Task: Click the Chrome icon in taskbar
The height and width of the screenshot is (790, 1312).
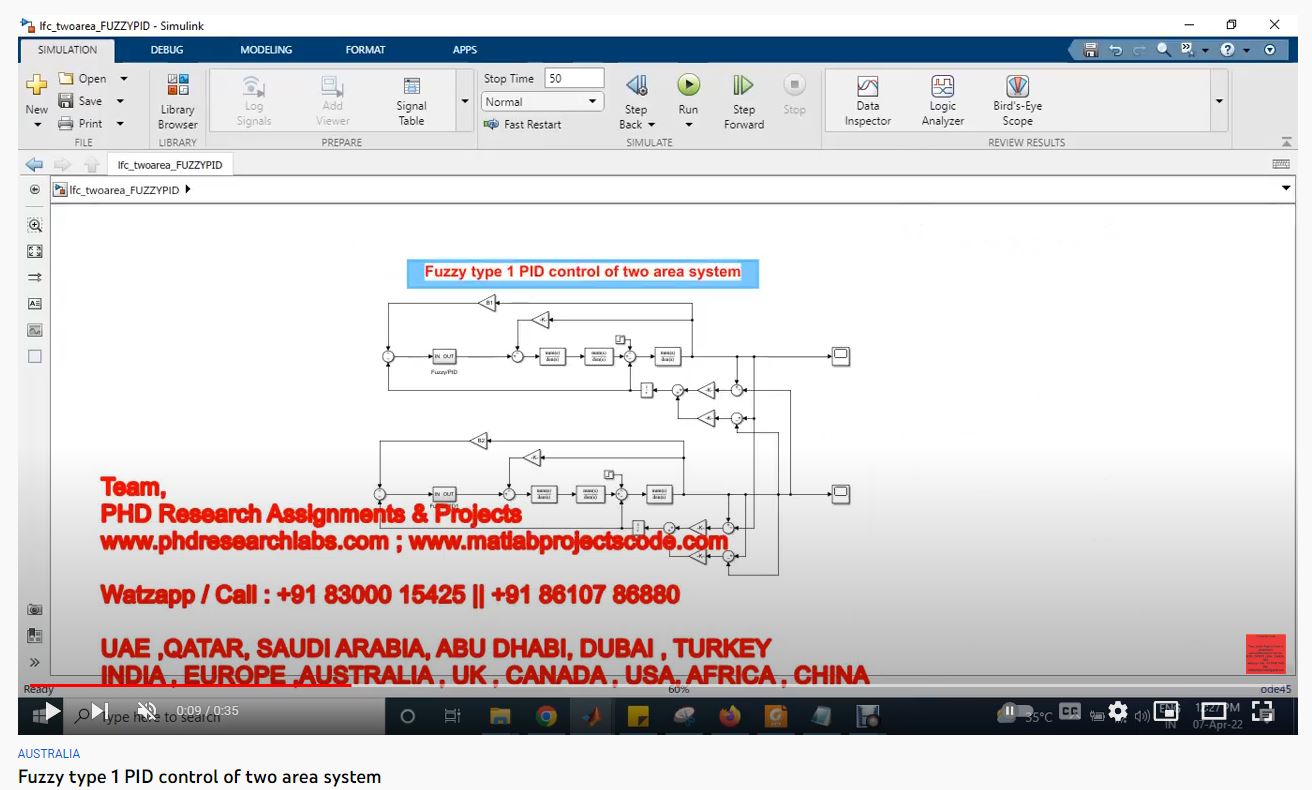Action: coord(546,716)
